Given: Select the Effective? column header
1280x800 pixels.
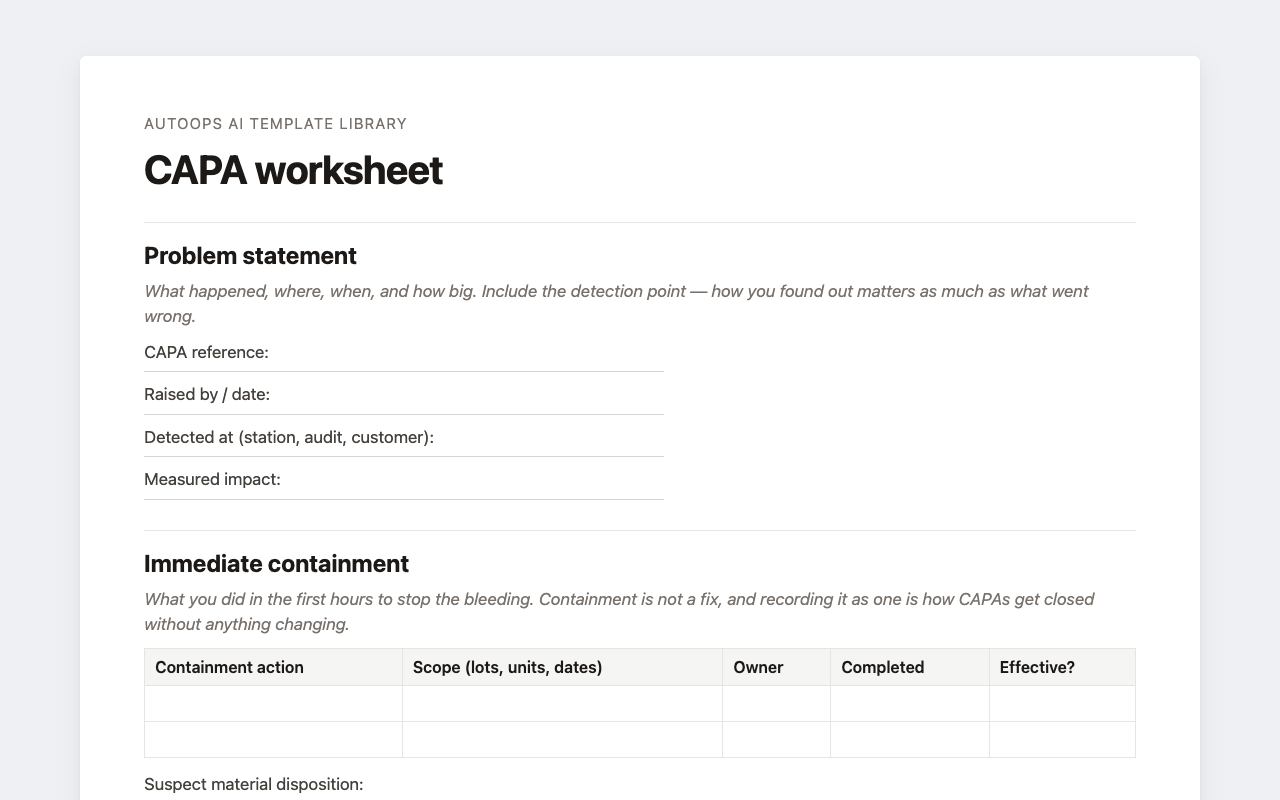Looking at the screenshot, I should tap(1062, 667).
